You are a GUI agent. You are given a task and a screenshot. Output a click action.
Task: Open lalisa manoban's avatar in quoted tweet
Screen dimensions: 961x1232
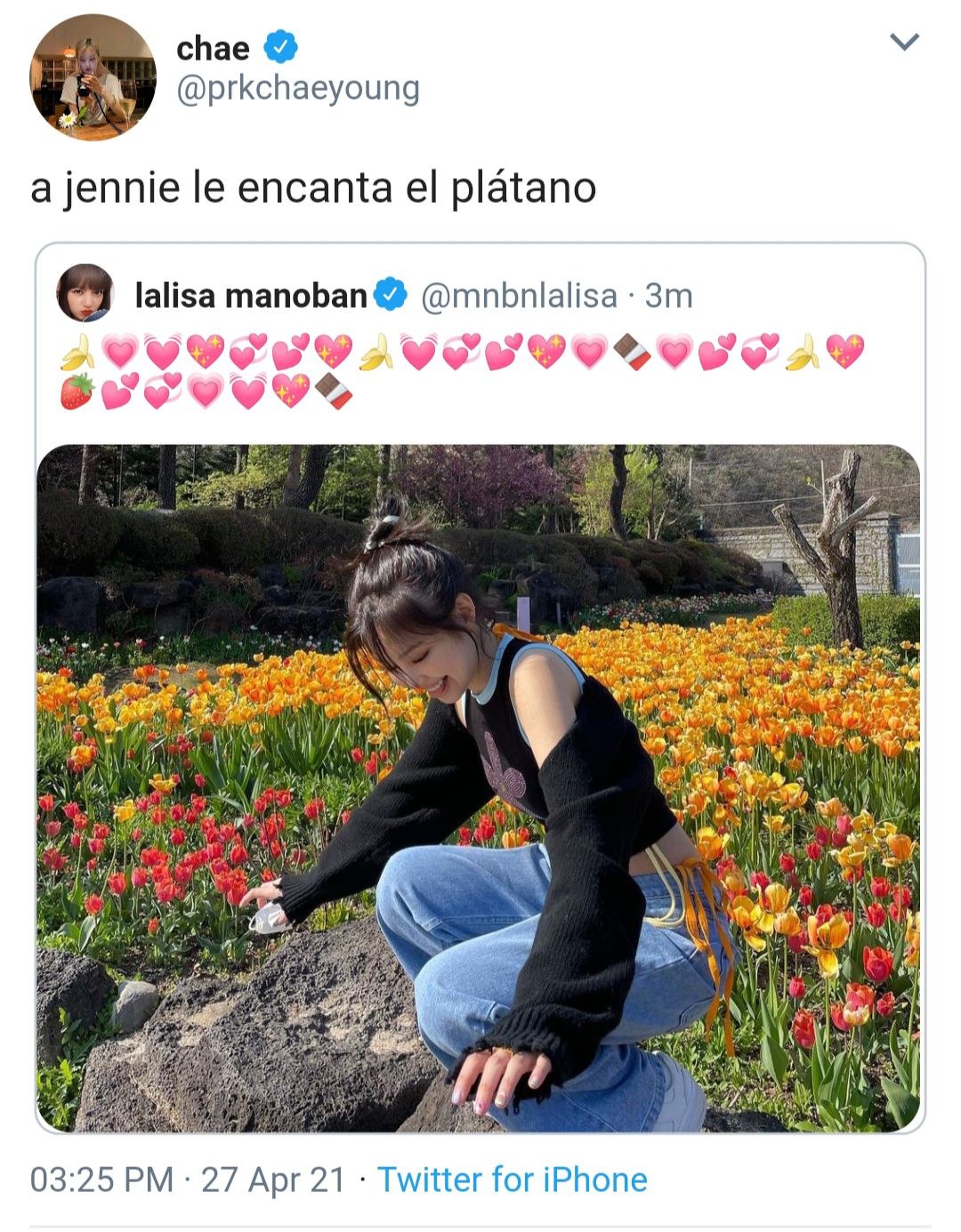pyautogui.click(x=85, y=293)
